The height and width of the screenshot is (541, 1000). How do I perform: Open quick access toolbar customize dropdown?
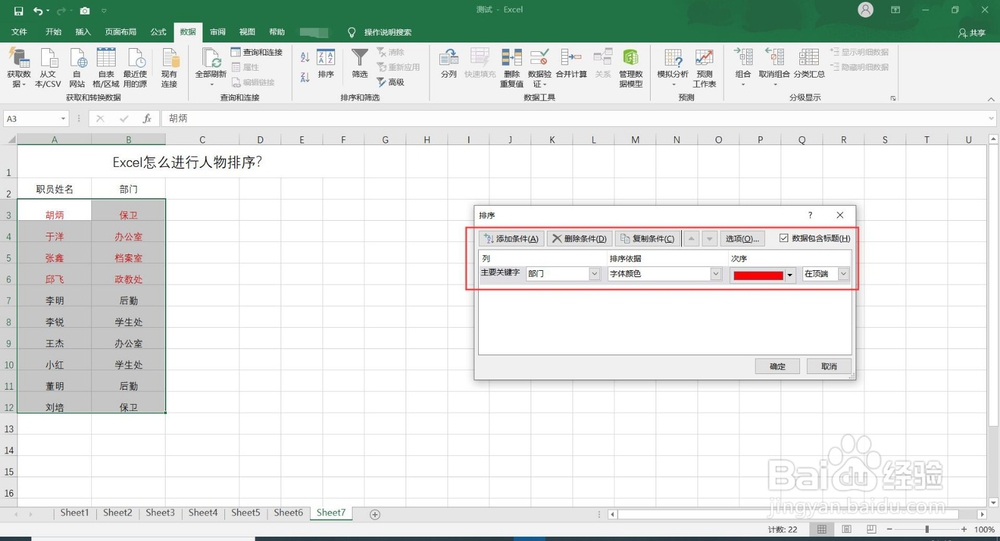(x=104, y=11)
